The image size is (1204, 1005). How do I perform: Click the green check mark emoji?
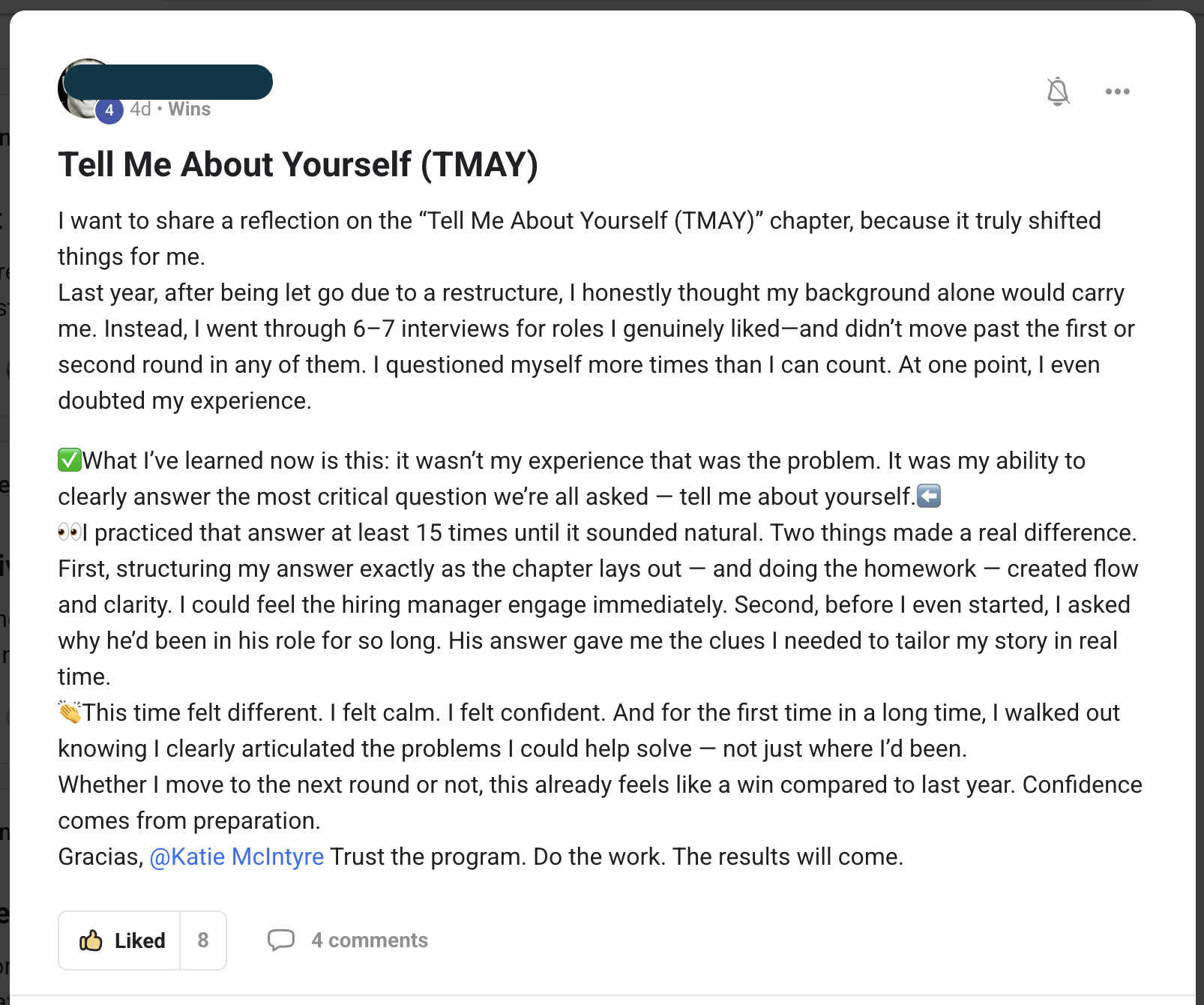[x=70, y=460]
